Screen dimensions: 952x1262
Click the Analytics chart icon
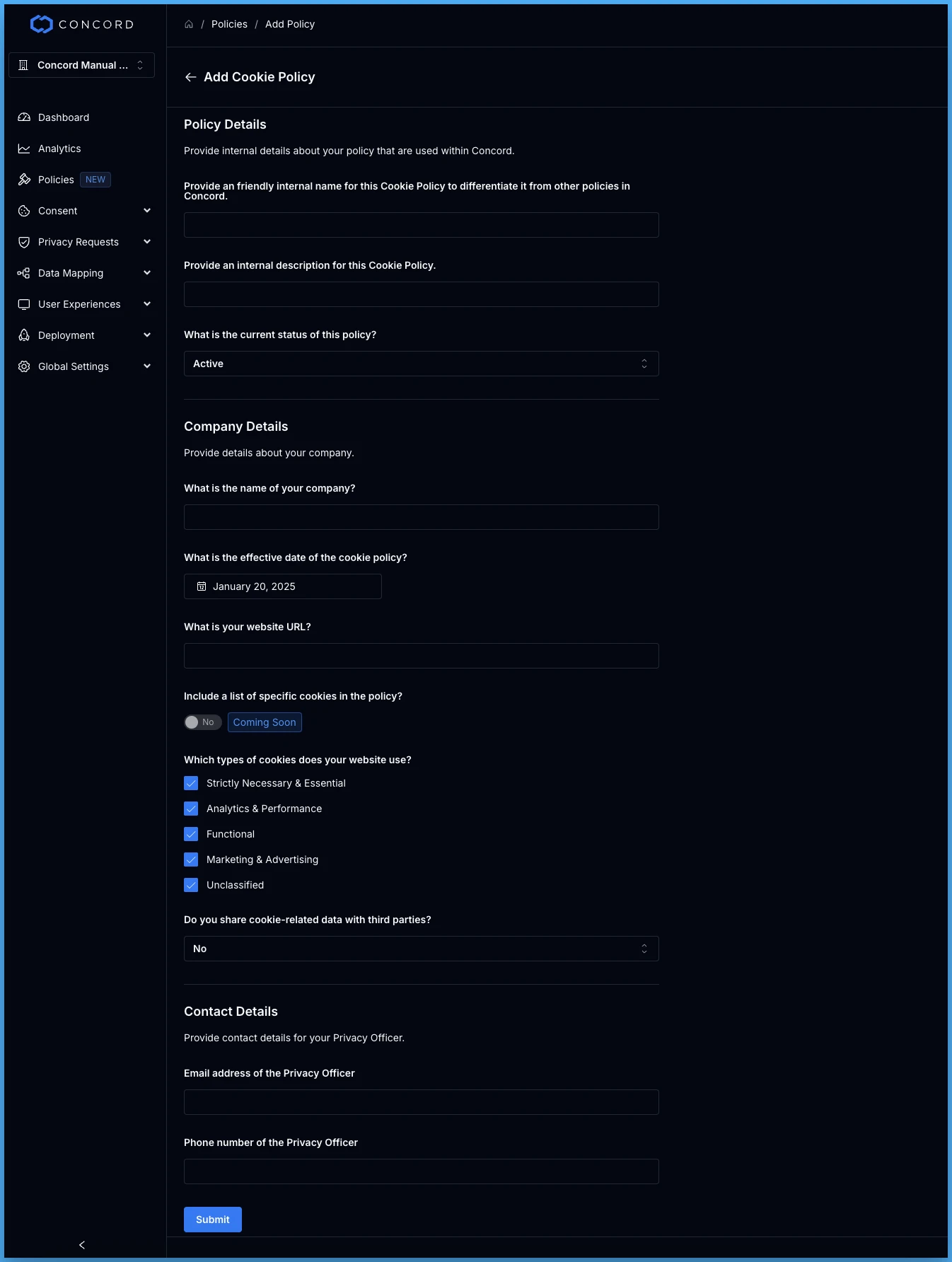pyautogui.click(x=24, y=149)
